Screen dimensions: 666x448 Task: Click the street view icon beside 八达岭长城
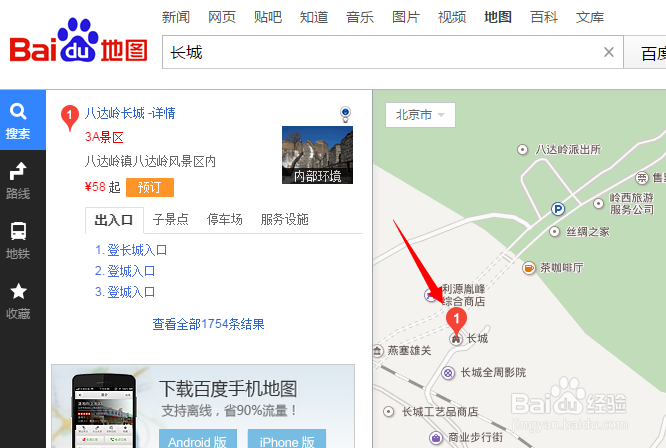(345, 114)
